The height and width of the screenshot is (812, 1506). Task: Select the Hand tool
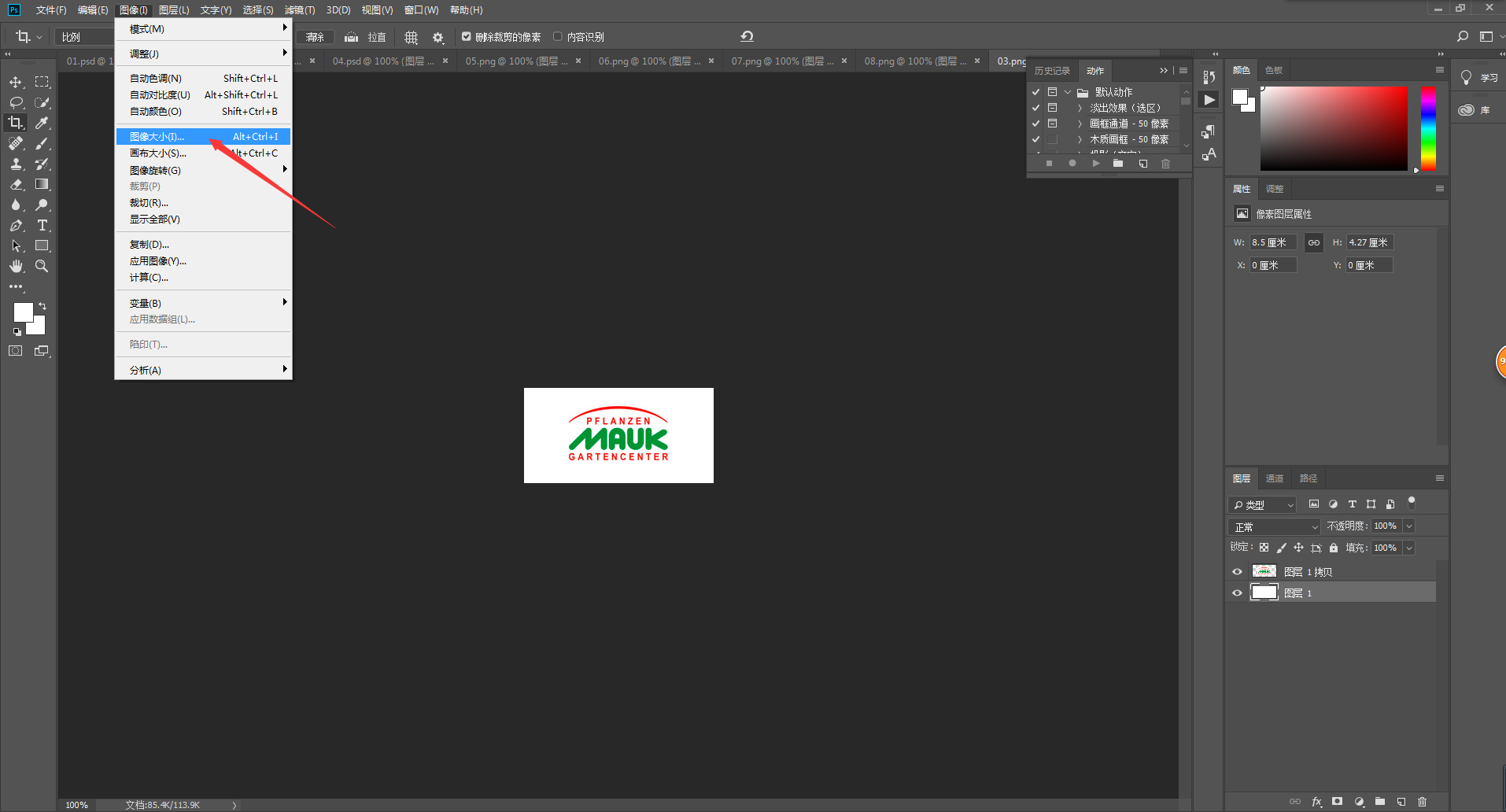(x=16, y=266)
